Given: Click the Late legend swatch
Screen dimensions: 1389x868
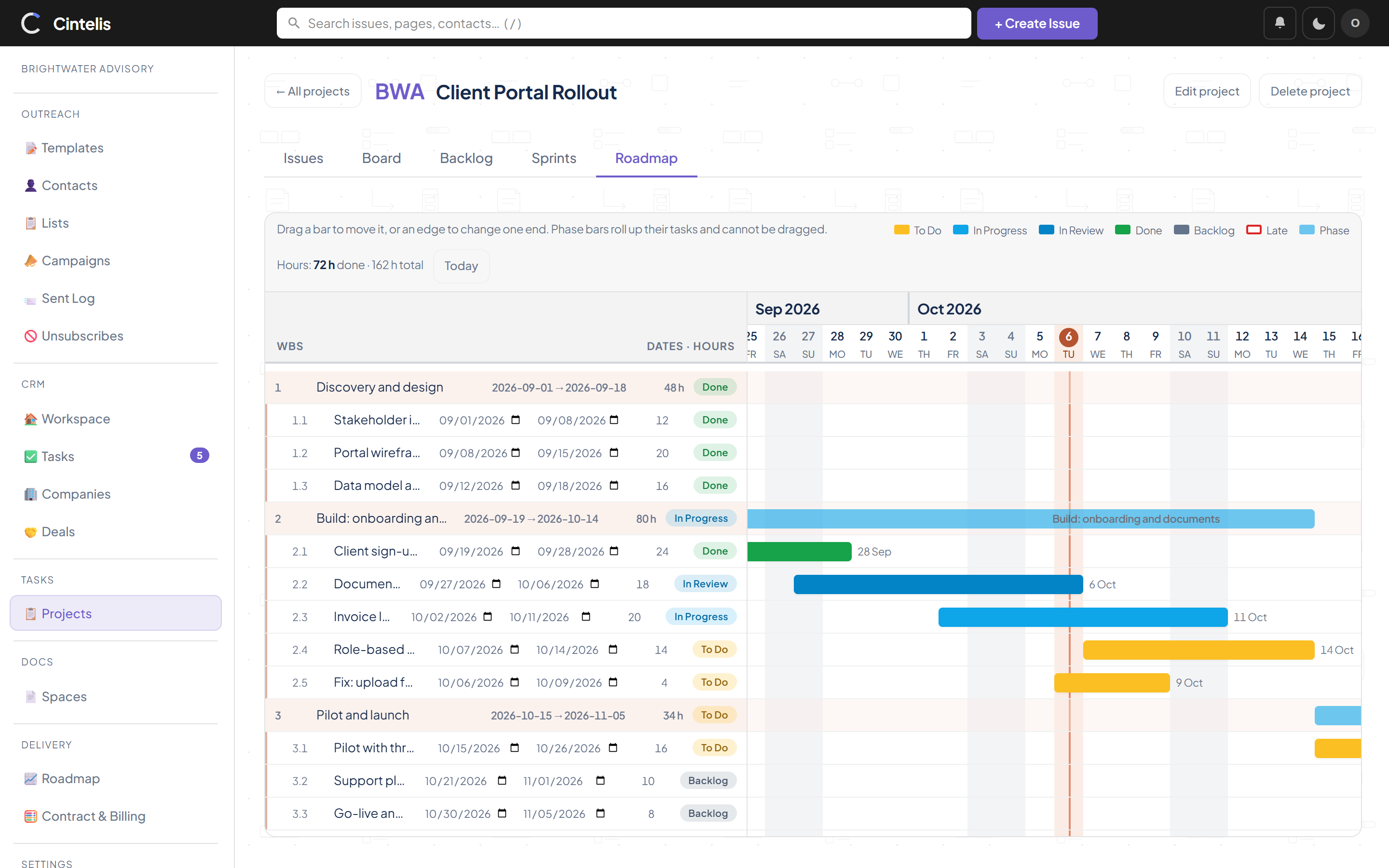Looking at the screenshot, I should coord(1253,230).
